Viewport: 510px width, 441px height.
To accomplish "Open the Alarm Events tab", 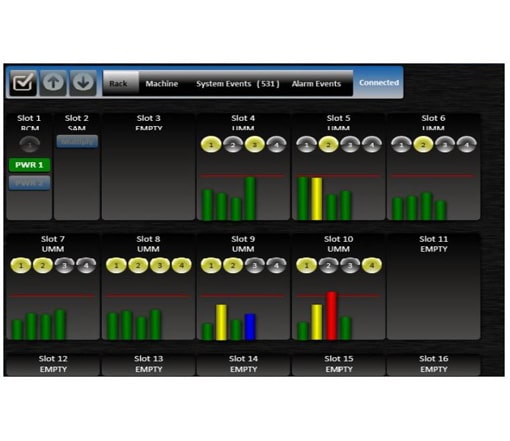I will [x=316, y=84].
